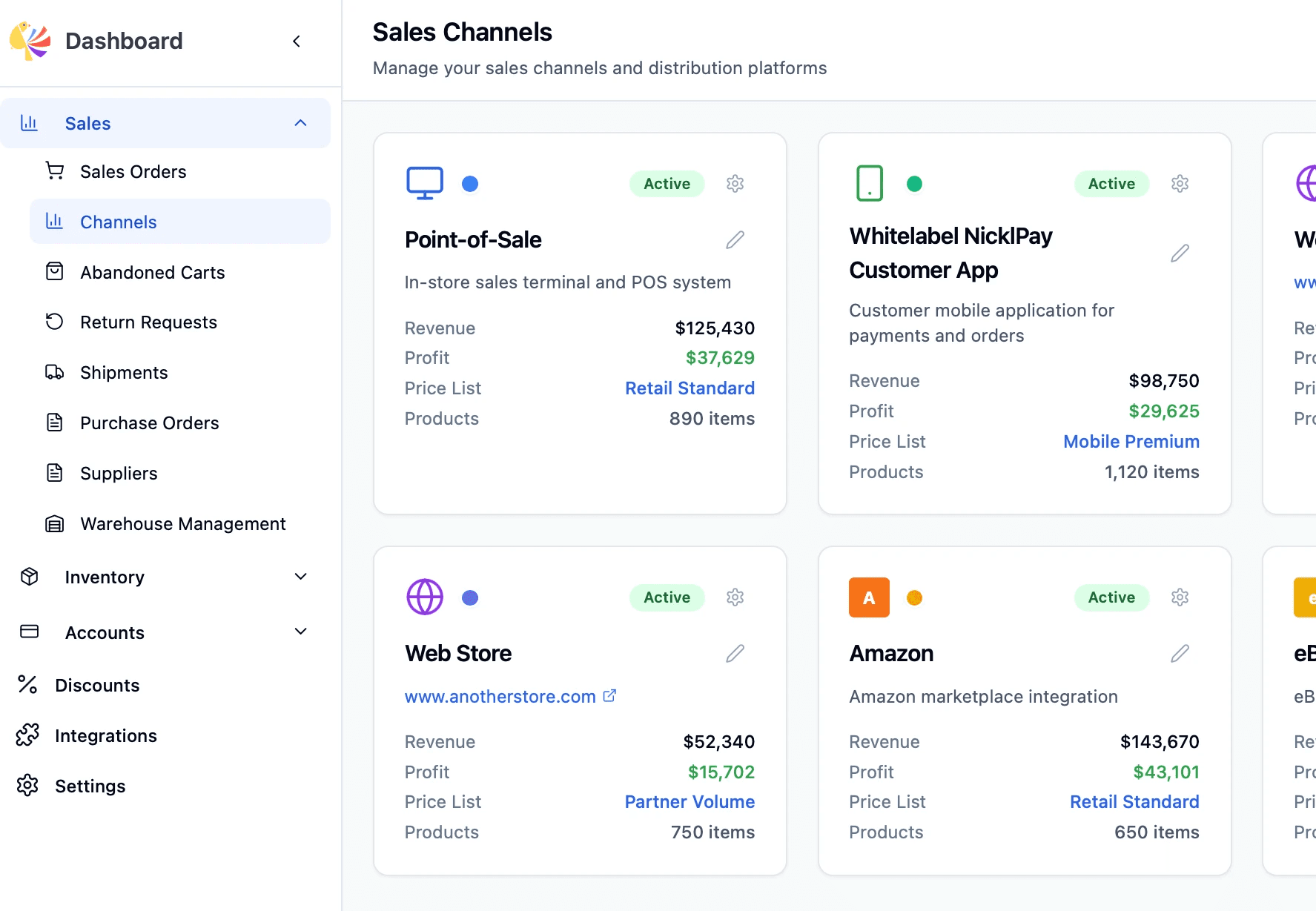This screenshot has width=1316, height=911.
Task: Collapse the sidebar with the left chevron
Action: tap(297, 42)
